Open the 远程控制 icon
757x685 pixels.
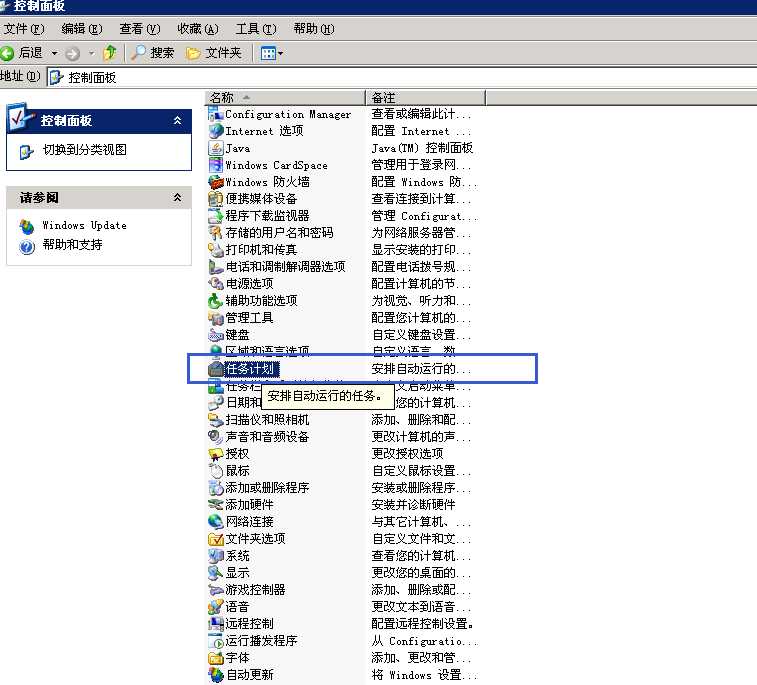click(215, 624)
